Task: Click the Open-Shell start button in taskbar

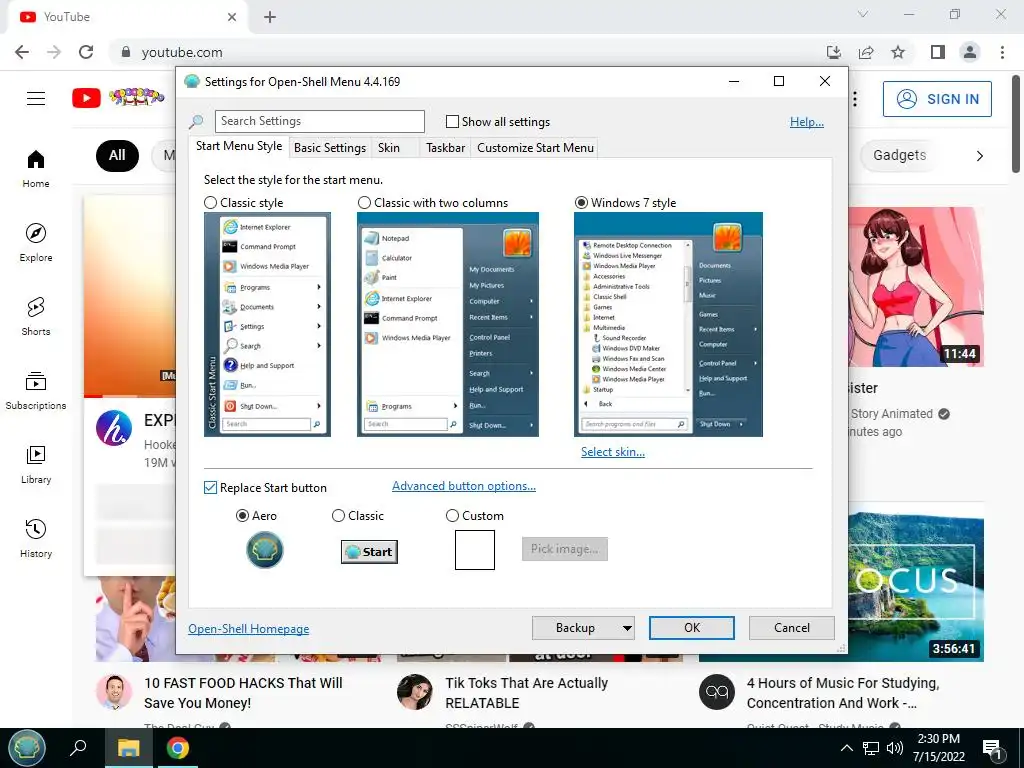Action: (x=27, y=747)
